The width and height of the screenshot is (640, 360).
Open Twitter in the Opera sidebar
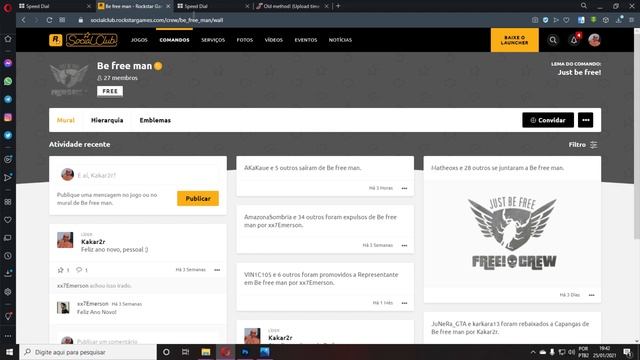(x=8, y=135)
